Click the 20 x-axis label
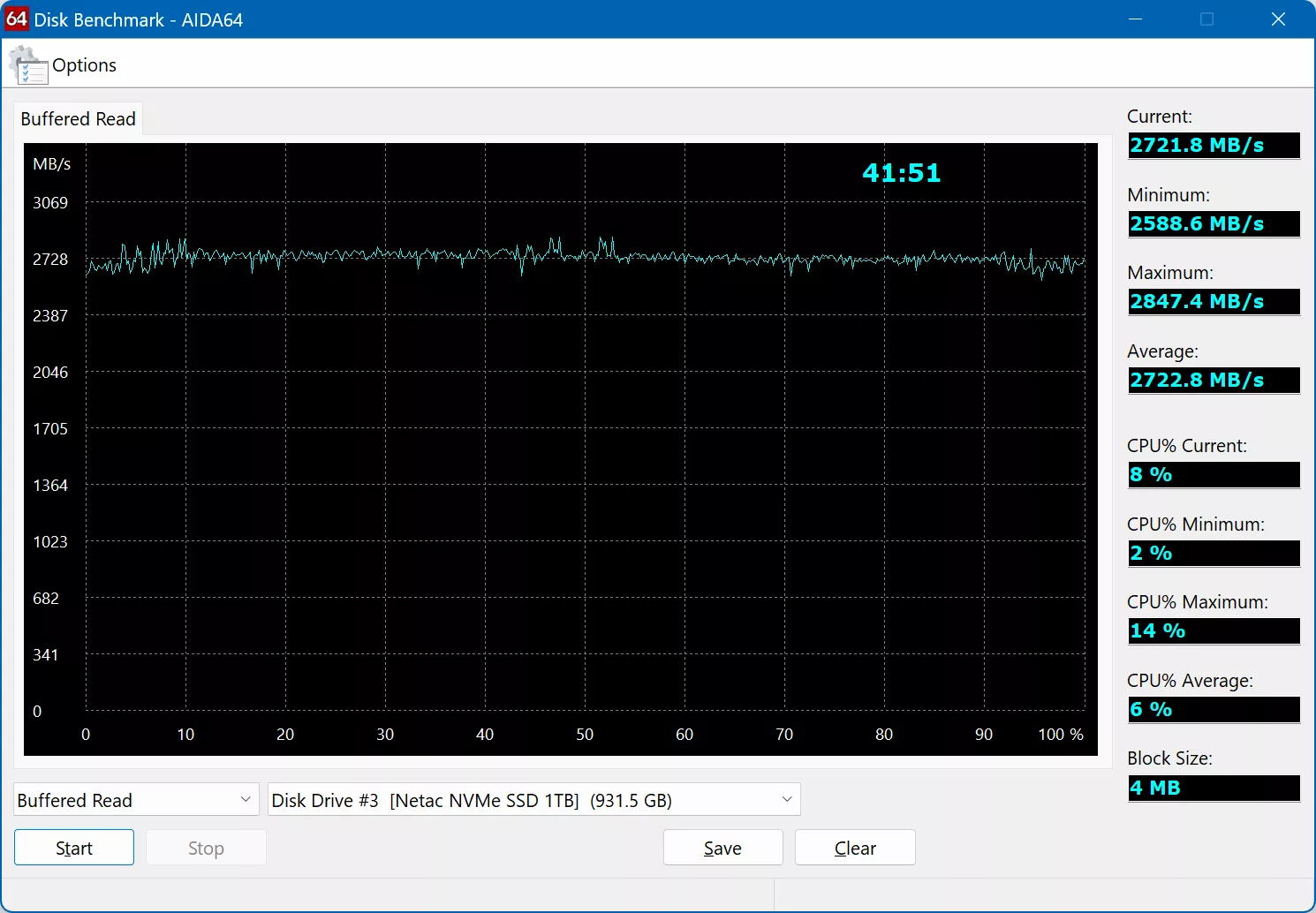The width and height of the screenshot is (1316, 913). coord(285,735)
